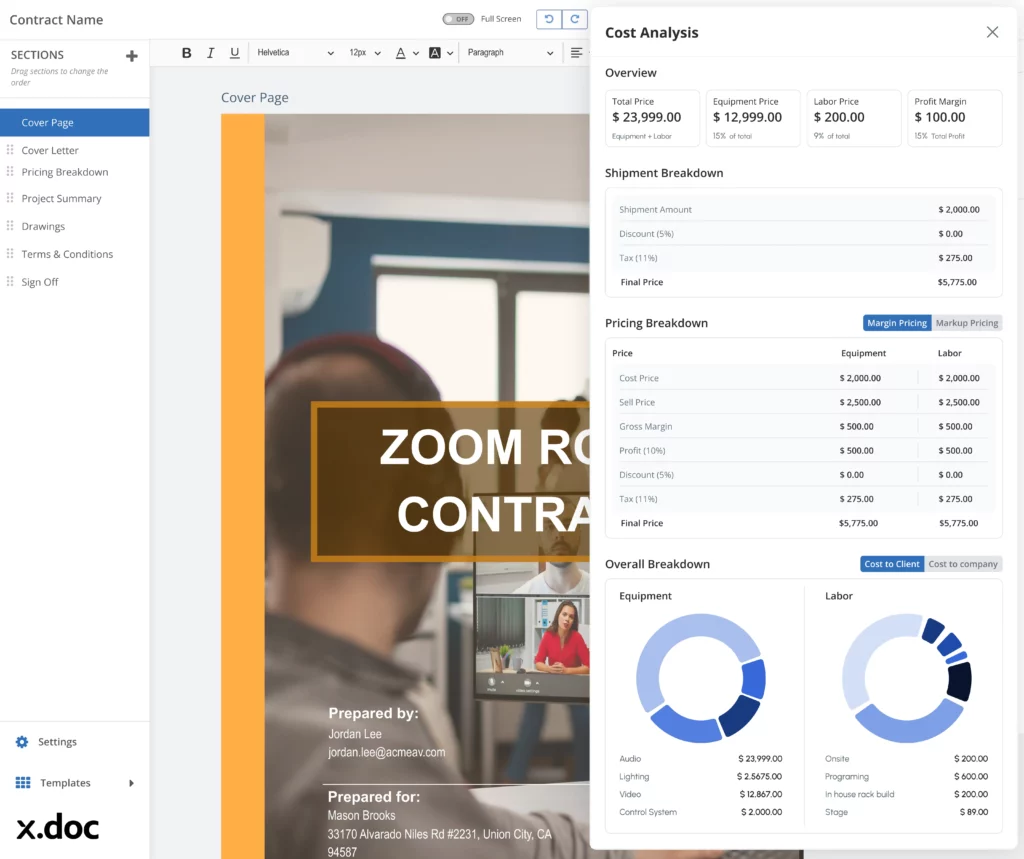1024x859 pixels.
Task: Open Templates in the sidebar
Action: click(65, 783)
